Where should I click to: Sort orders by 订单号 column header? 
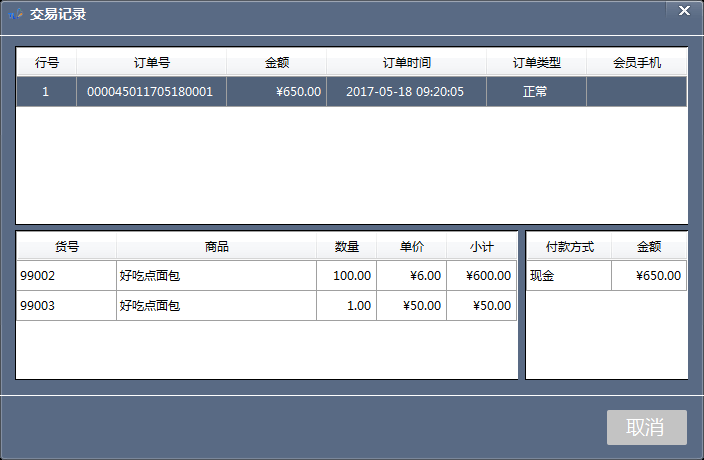(x=151, y=62)
